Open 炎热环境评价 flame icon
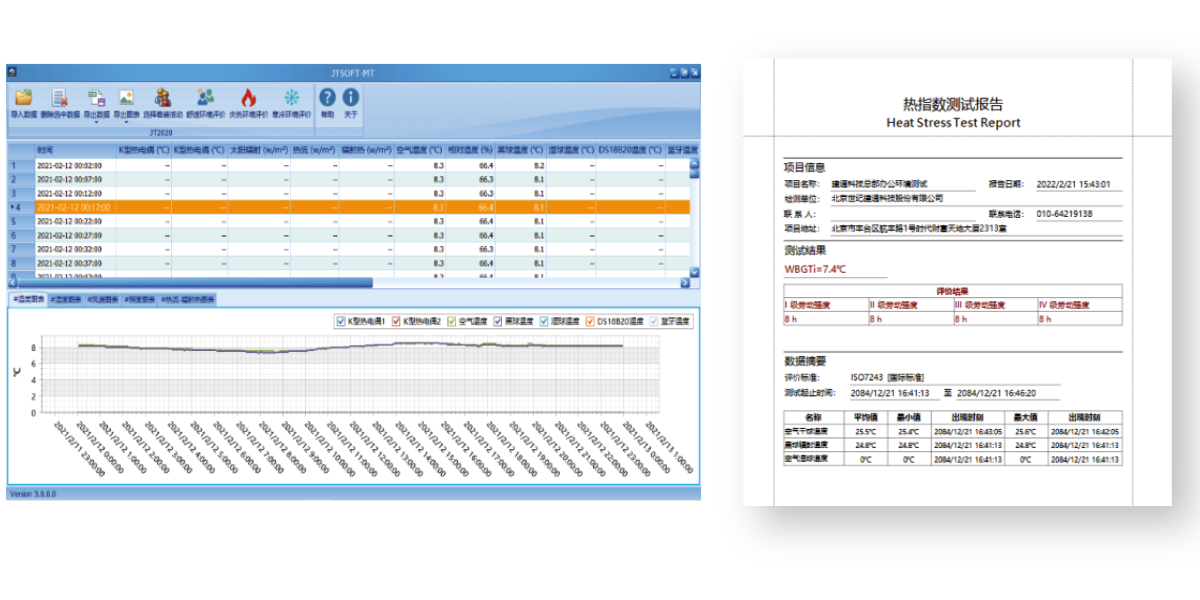 248,98
